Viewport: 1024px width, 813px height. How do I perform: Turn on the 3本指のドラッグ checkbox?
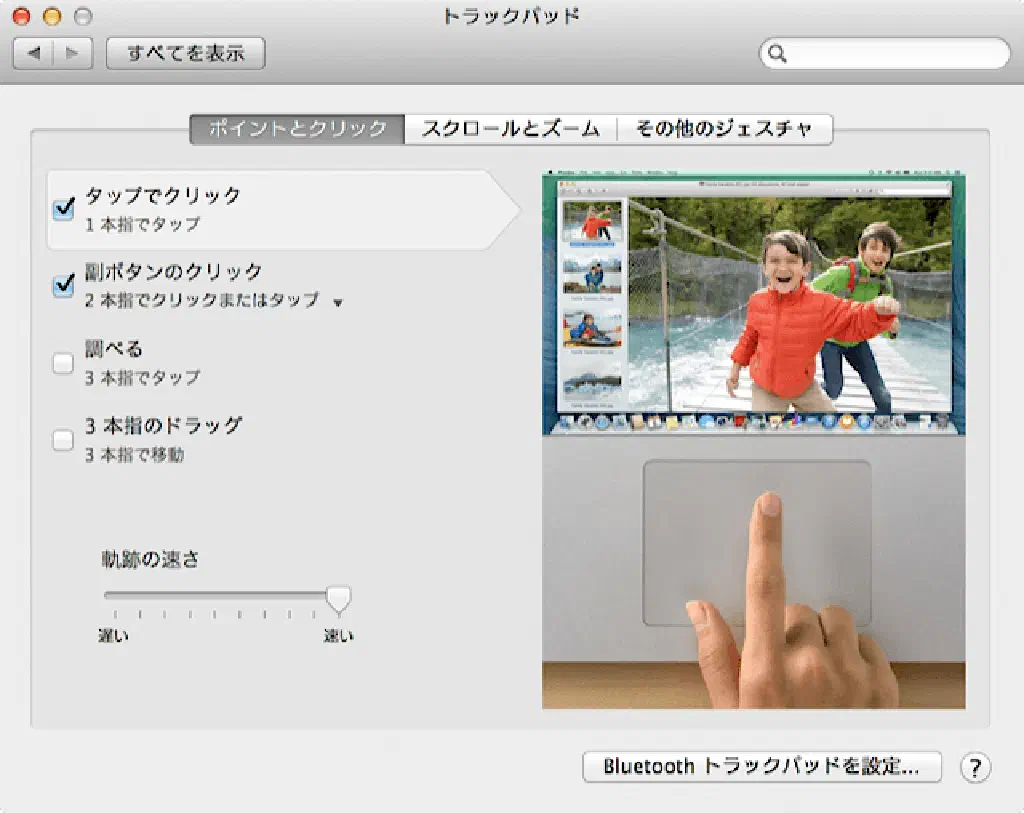click(x=64, y=440)
